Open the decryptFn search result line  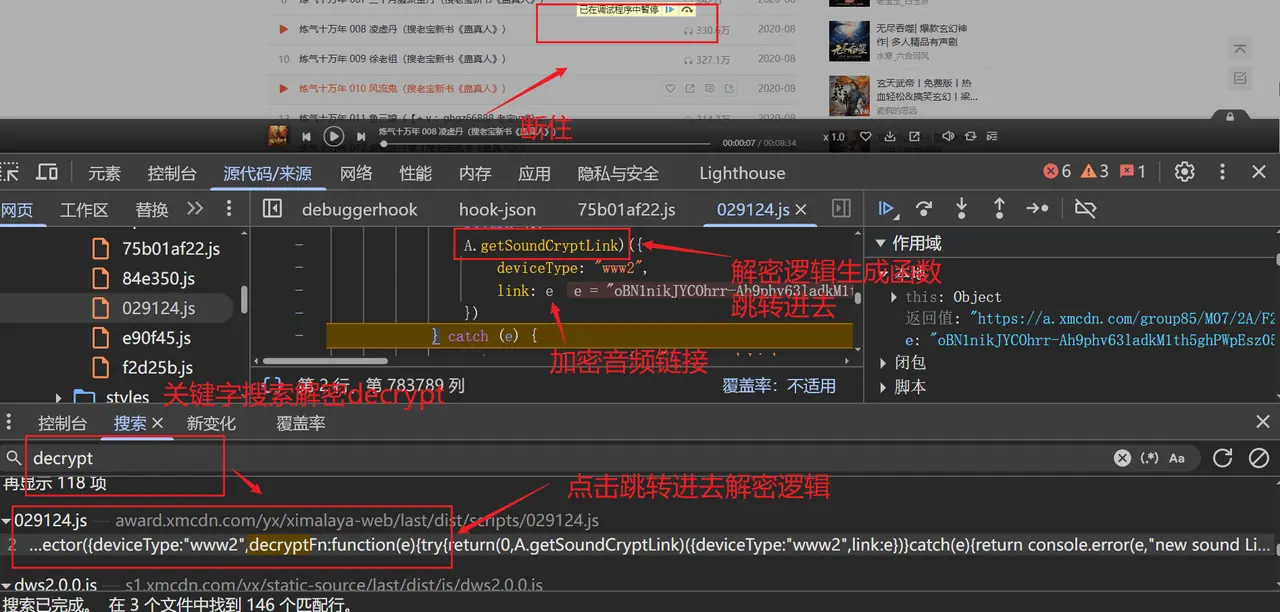[640, 546]
